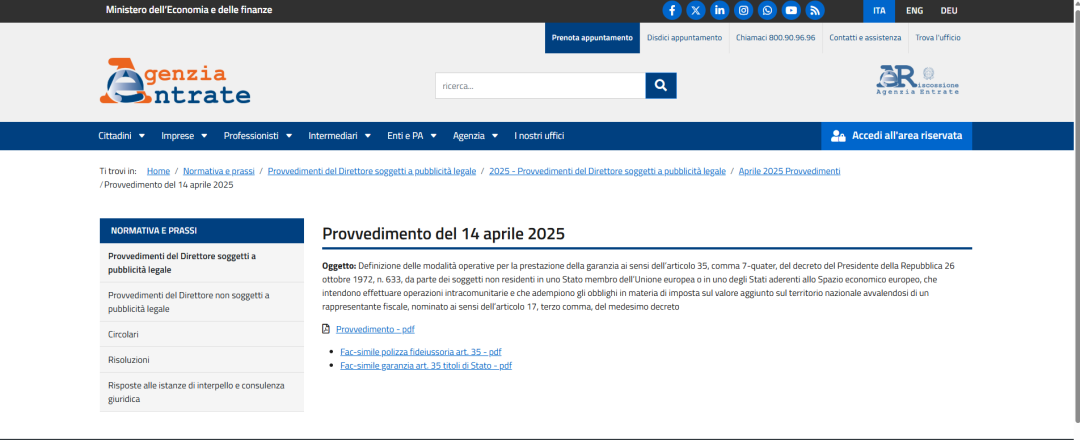Switch language to ITA
This screenshot has width=1080, height=440.
(x=879, y=11)
